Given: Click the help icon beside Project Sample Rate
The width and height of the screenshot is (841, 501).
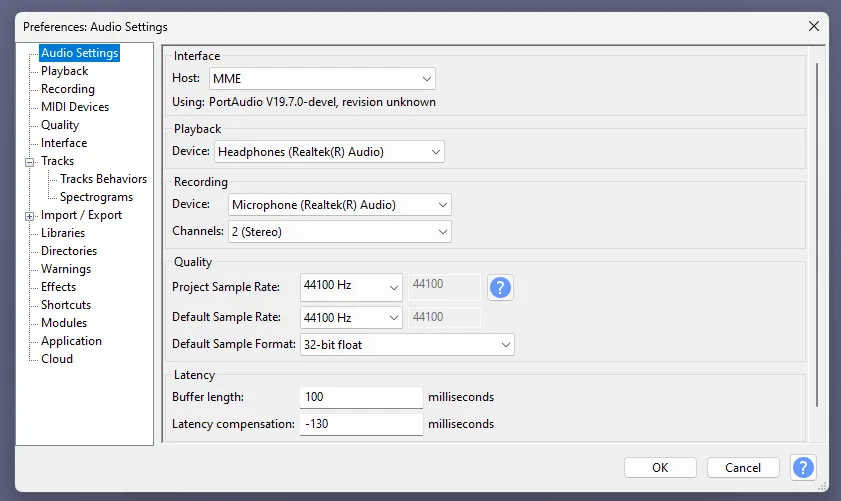Looking at the screenshot, I should 500,288.
